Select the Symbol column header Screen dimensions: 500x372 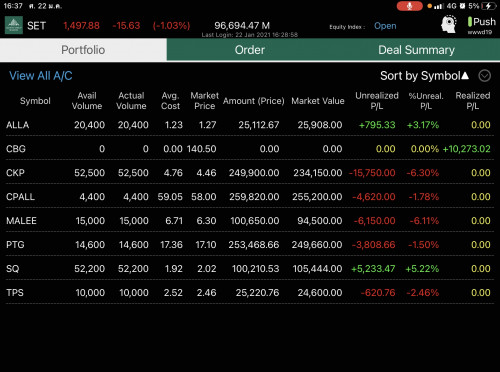coord(35,101)
